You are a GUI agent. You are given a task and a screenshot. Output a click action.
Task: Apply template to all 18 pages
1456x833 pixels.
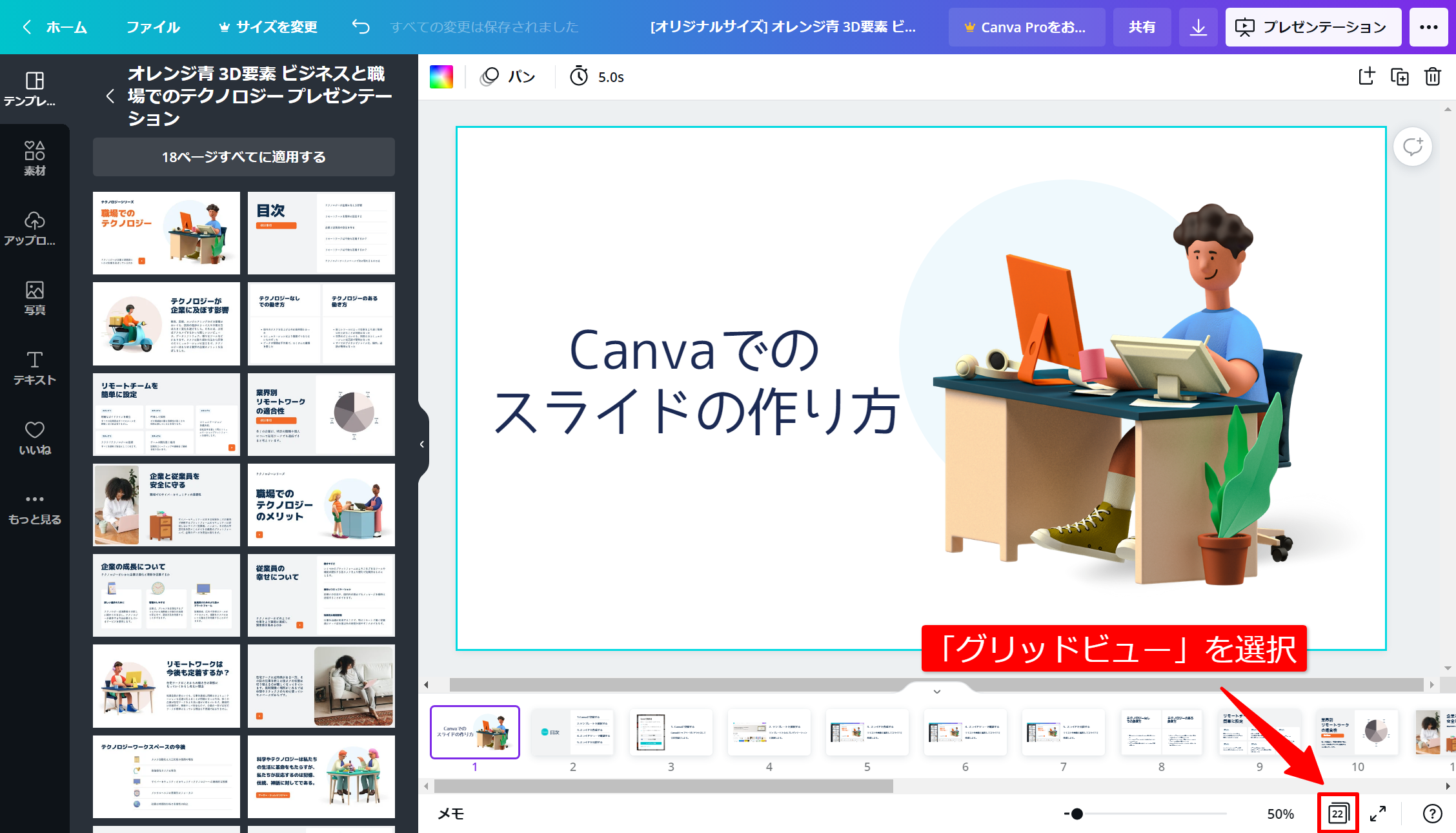click(244, 157)
